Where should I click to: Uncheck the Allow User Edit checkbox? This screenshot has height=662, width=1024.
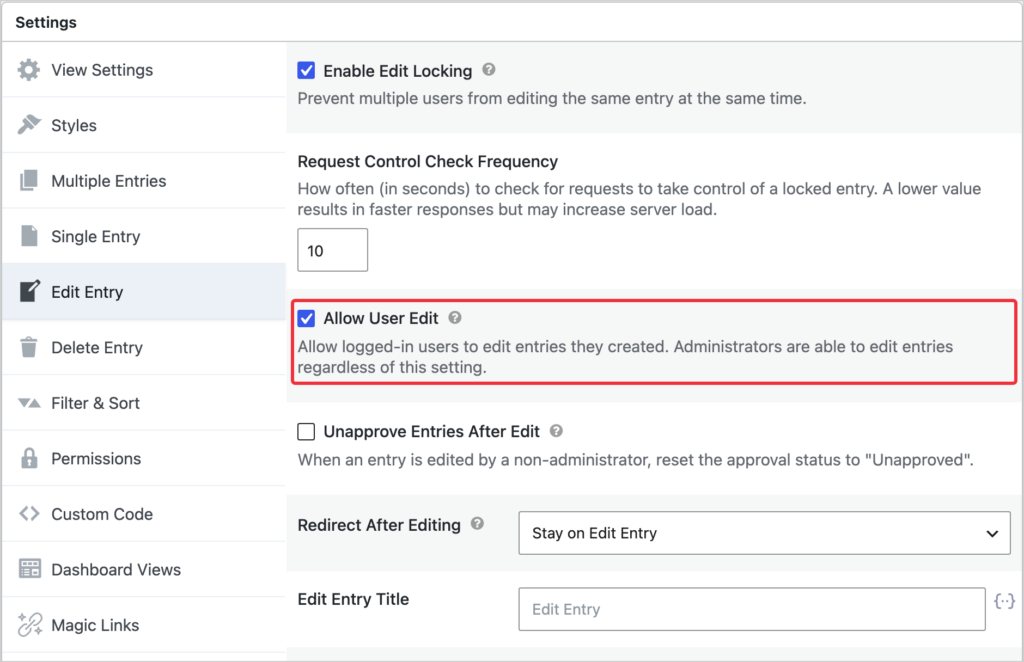pos(306,318)
